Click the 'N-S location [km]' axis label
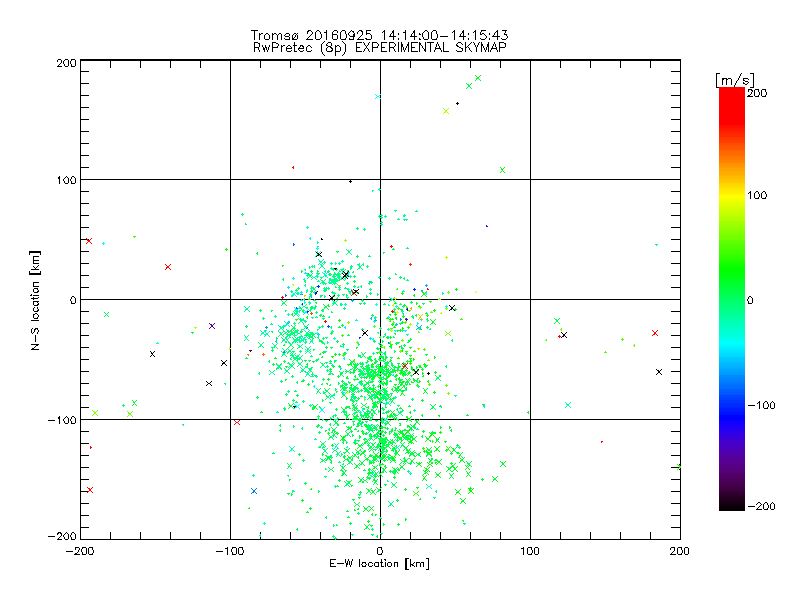800x600 pixels. 35,301
